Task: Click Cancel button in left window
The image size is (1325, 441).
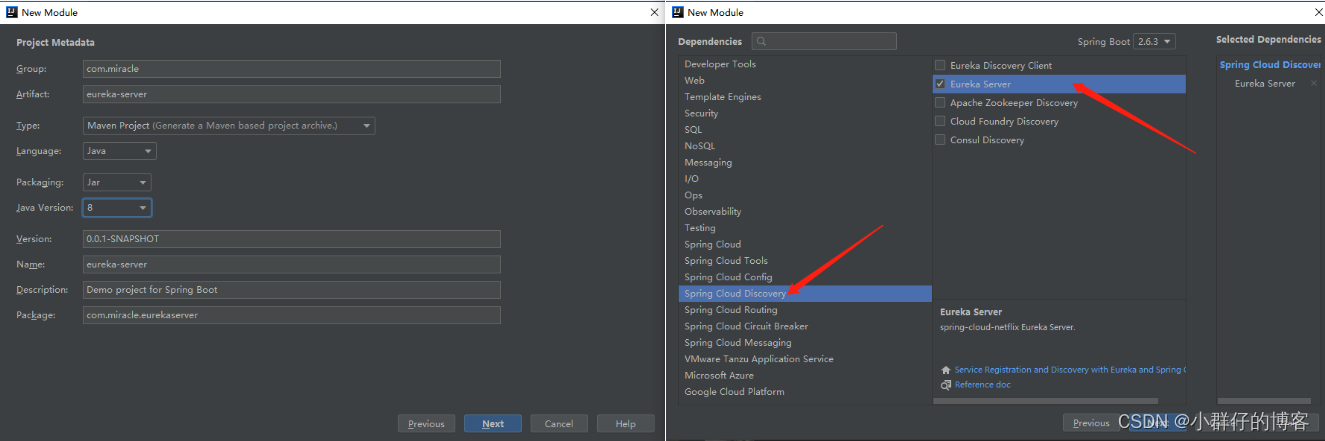Action: 559,424
